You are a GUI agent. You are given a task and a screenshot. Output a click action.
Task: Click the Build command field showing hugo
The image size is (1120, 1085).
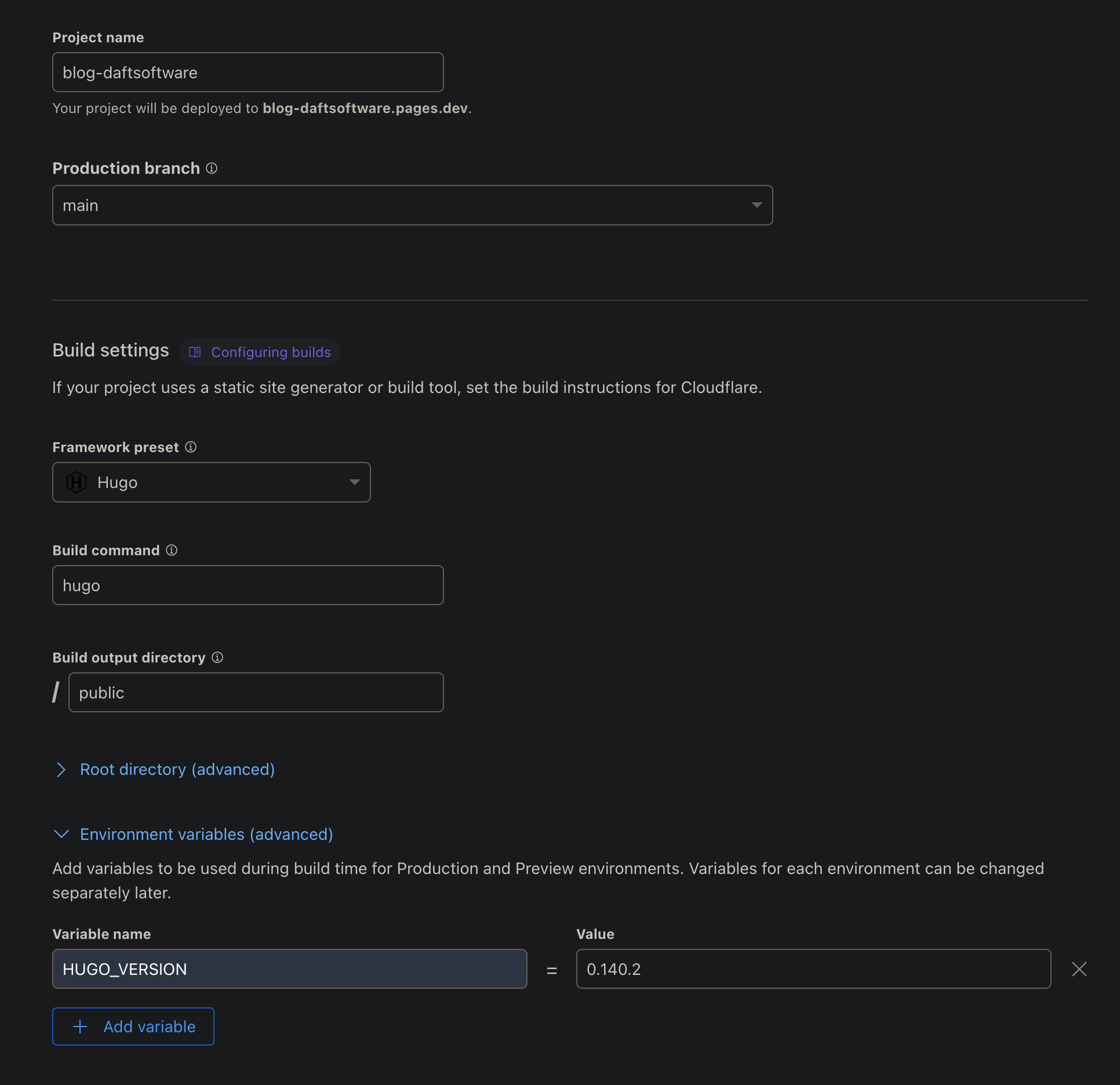(248, 585)
